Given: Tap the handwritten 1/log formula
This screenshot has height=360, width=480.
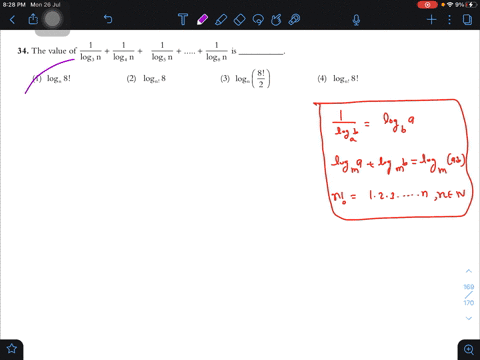Looking at the screenshot, I should [373, 126].
